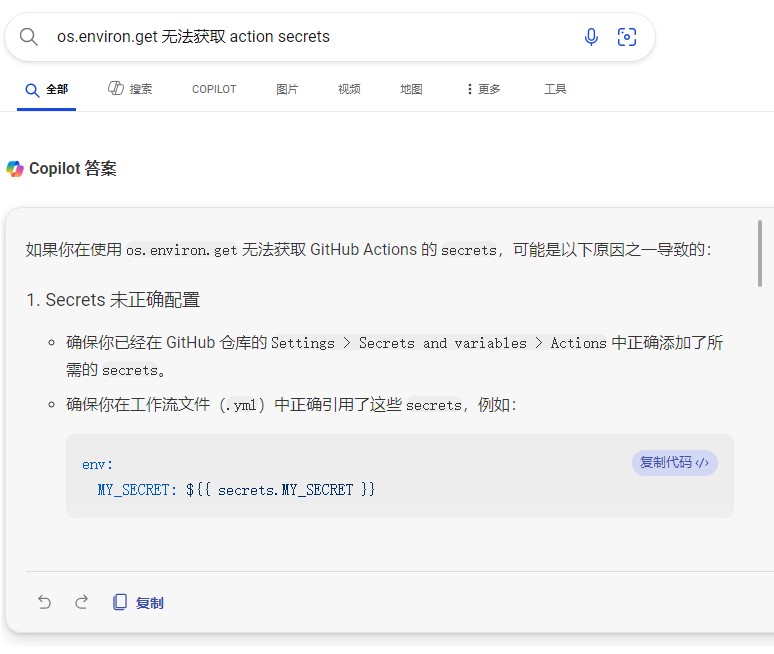774x654 pixels.
Task: Click the 复制代码 button
Action: [x=674, y=463]
